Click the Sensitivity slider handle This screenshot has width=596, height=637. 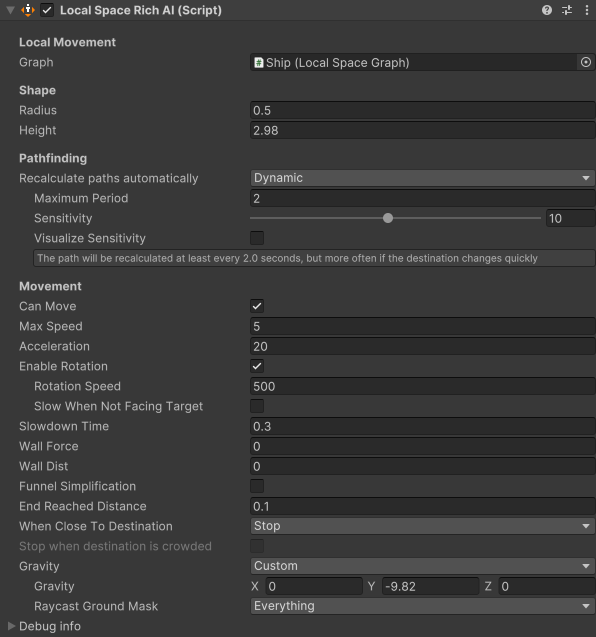point(388,218)
